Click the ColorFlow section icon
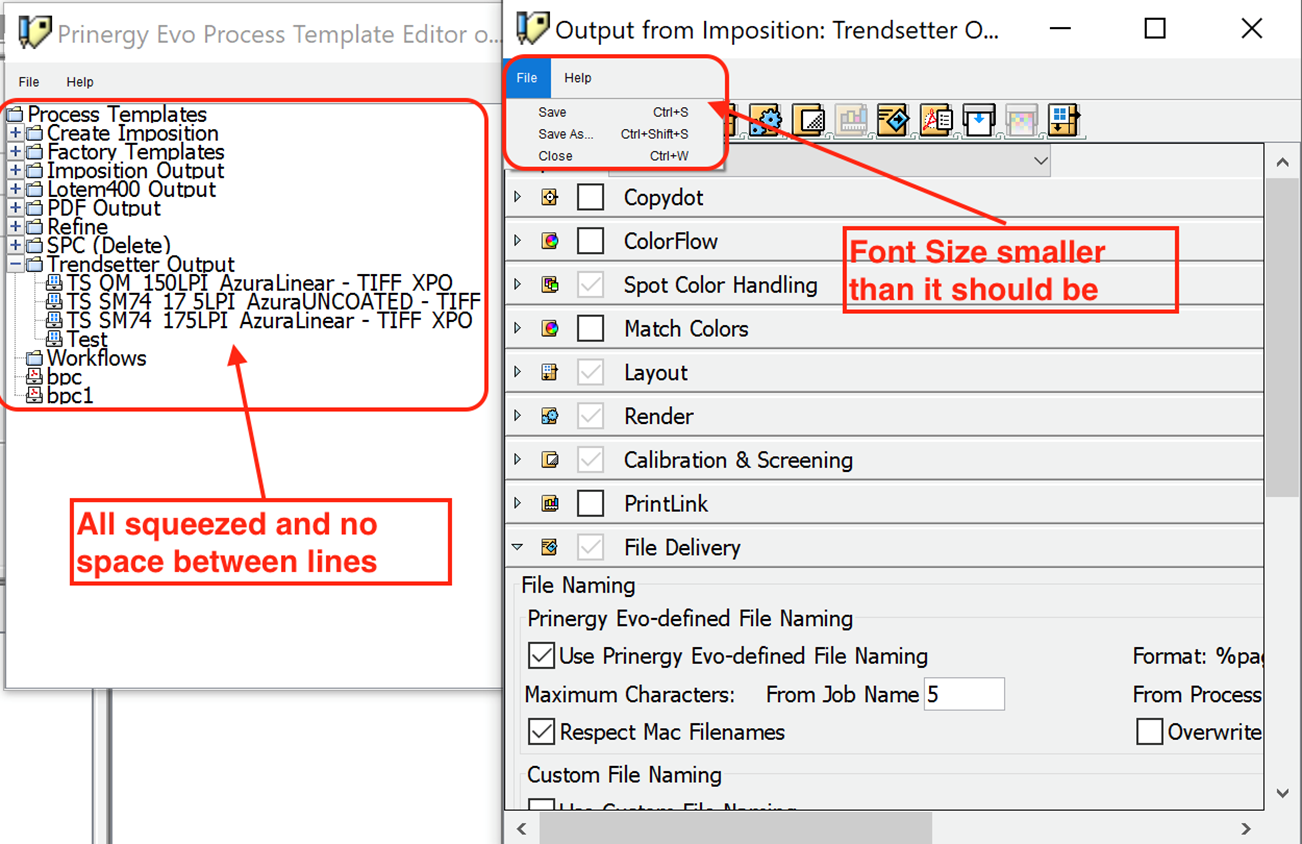The height and width of the screenshot is (844, 1302). click(x=549, y=241)
